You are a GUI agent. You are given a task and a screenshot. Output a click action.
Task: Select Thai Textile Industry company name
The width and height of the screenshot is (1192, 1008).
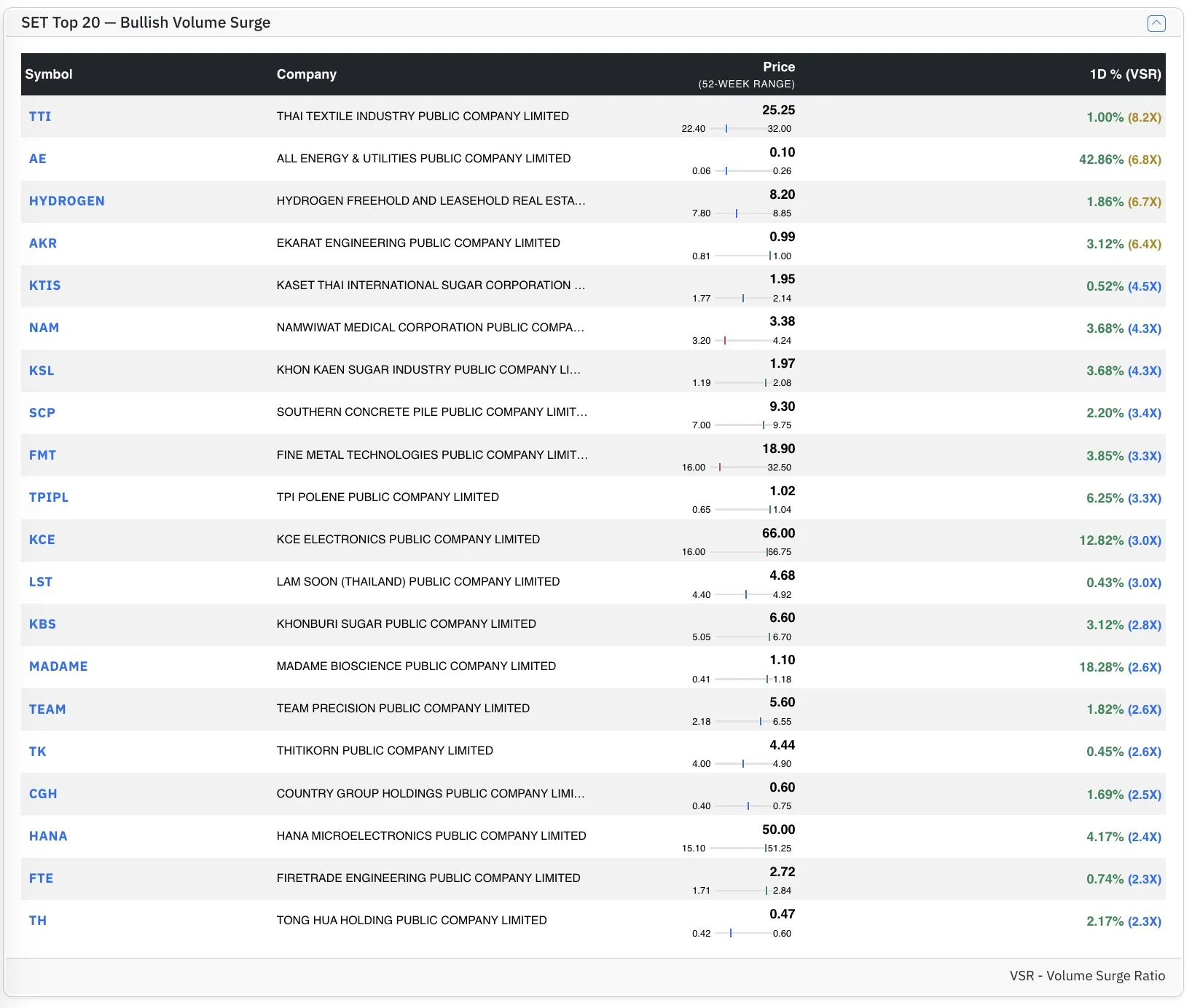[x=423, y=117]
